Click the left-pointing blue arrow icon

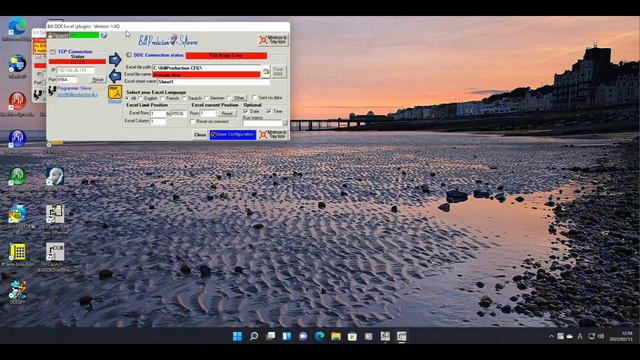[115, 76]
